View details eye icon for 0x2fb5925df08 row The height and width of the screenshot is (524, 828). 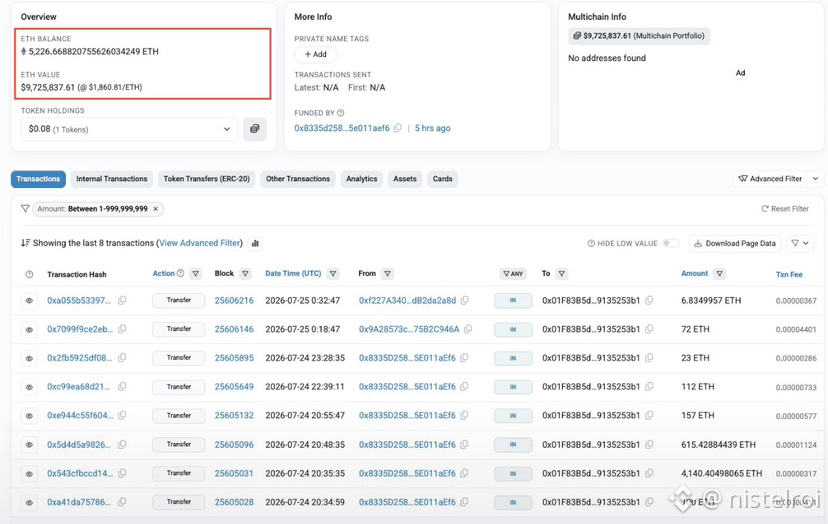pos(30,358)
